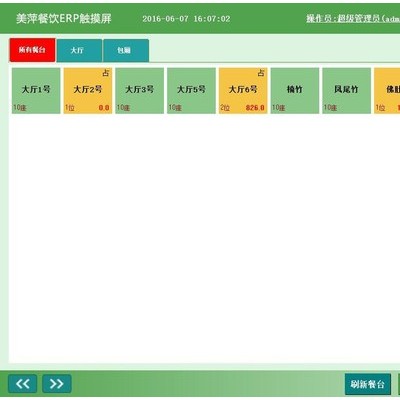Select the 所有餐台 tab
Image resolution: width=400 pixels, height=400 pixels.
pos(32,50)
